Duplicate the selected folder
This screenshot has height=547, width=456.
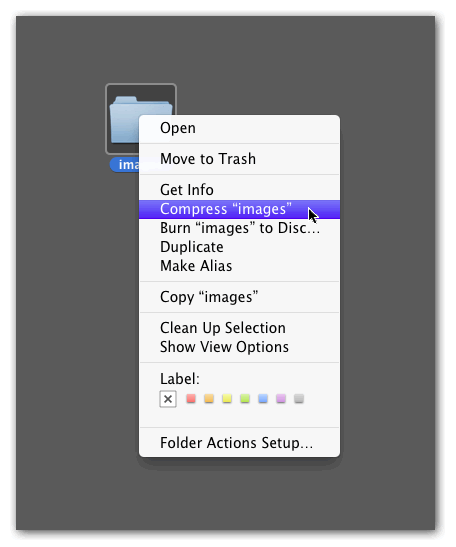tap(239, 247)
